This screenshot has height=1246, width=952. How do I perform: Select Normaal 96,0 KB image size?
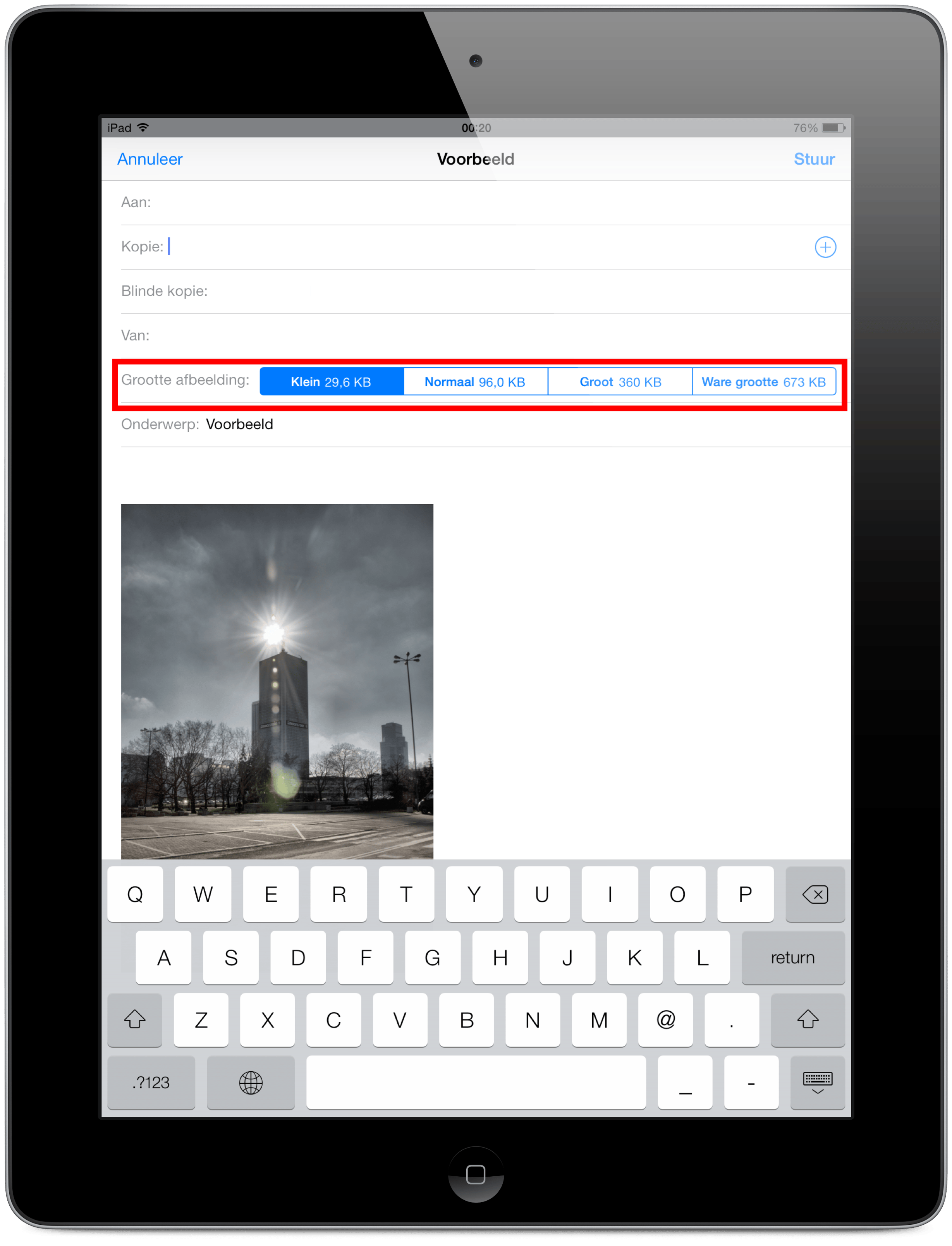click(476, 382)
